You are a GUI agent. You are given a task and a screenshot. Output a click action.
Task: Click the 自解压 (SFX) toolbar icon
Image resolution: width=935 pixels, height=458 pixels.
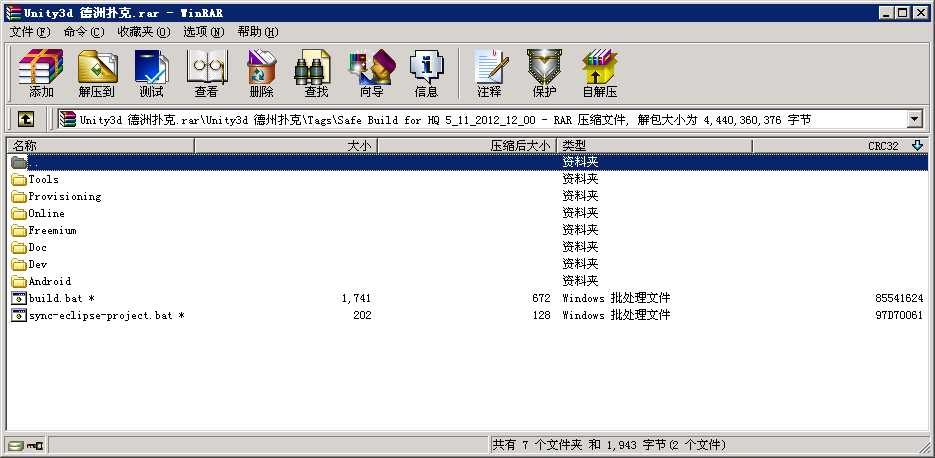[x=599, y=73]
